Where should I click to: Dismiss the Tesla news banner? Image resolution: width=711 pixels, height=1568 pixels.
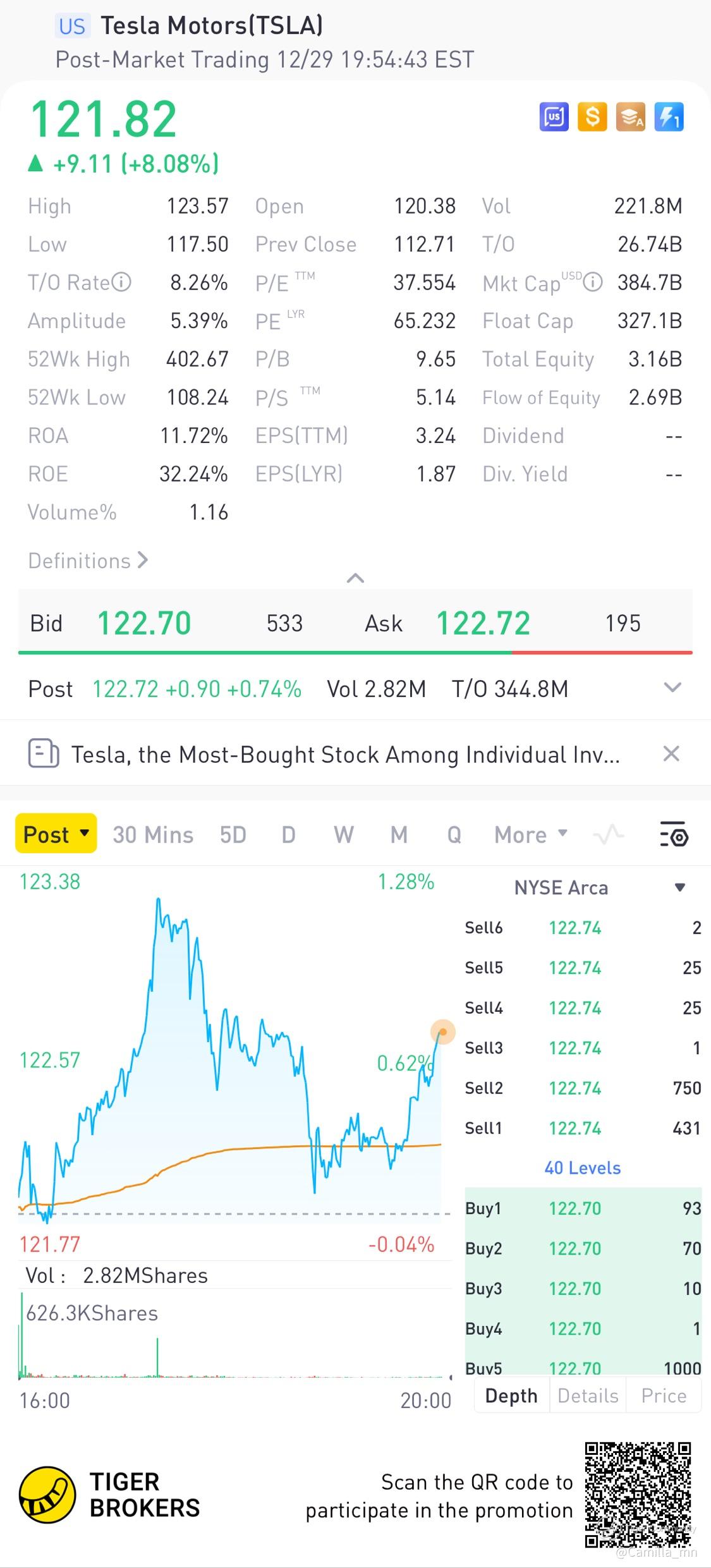[x=671, y=753]
